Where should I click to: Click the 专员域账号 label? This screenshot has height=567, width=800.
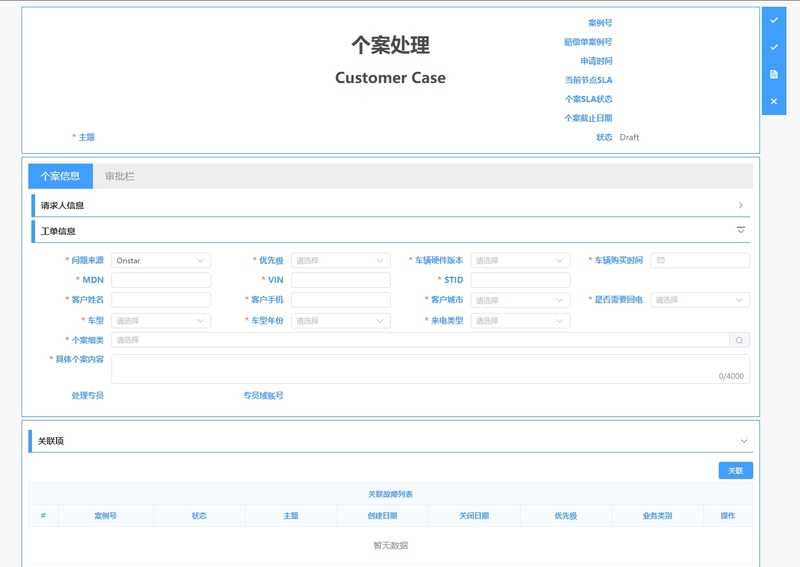point(263,395)
